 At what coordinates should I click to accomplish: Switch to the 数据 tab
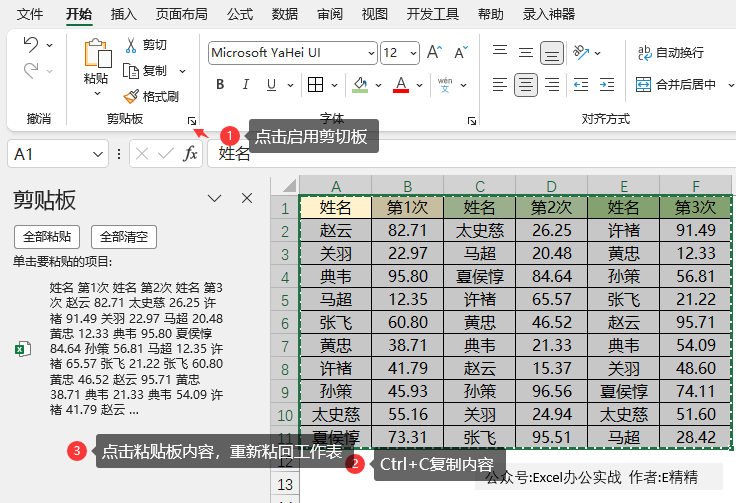(284, 14)
